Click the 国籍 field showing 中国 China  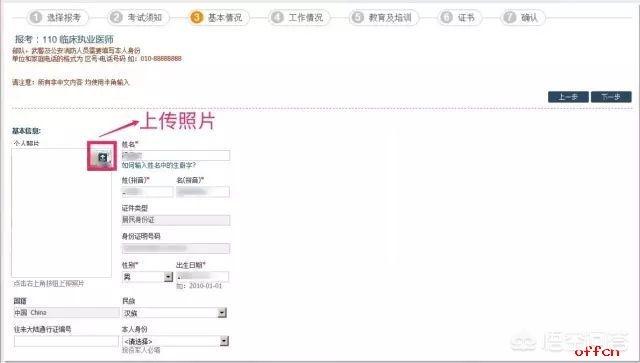(67, 312)
